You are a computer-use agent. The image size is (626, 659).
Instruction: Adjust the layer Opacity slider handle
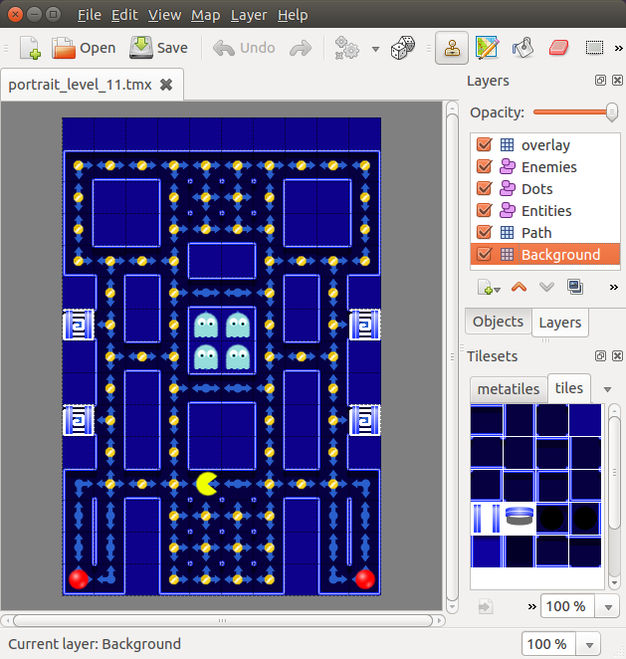coord(612,112)
